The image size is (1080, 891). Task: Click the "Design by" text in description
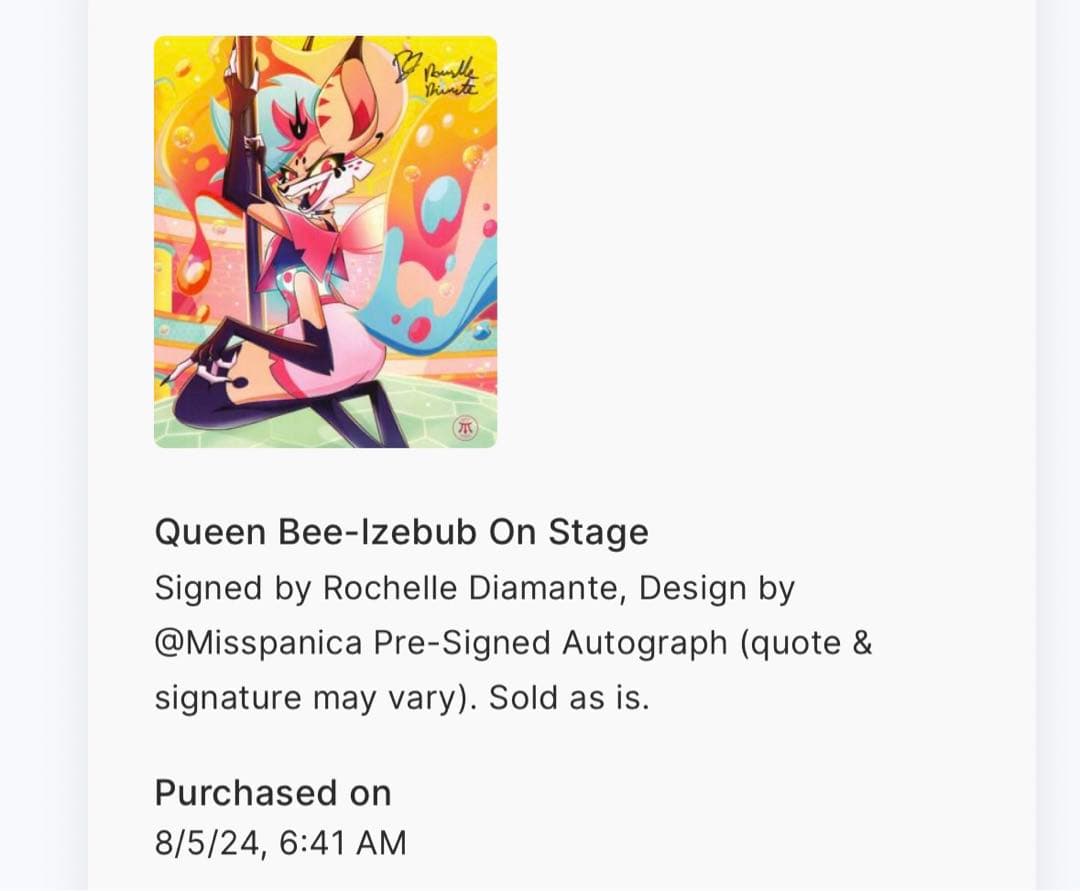click(717, 589)
